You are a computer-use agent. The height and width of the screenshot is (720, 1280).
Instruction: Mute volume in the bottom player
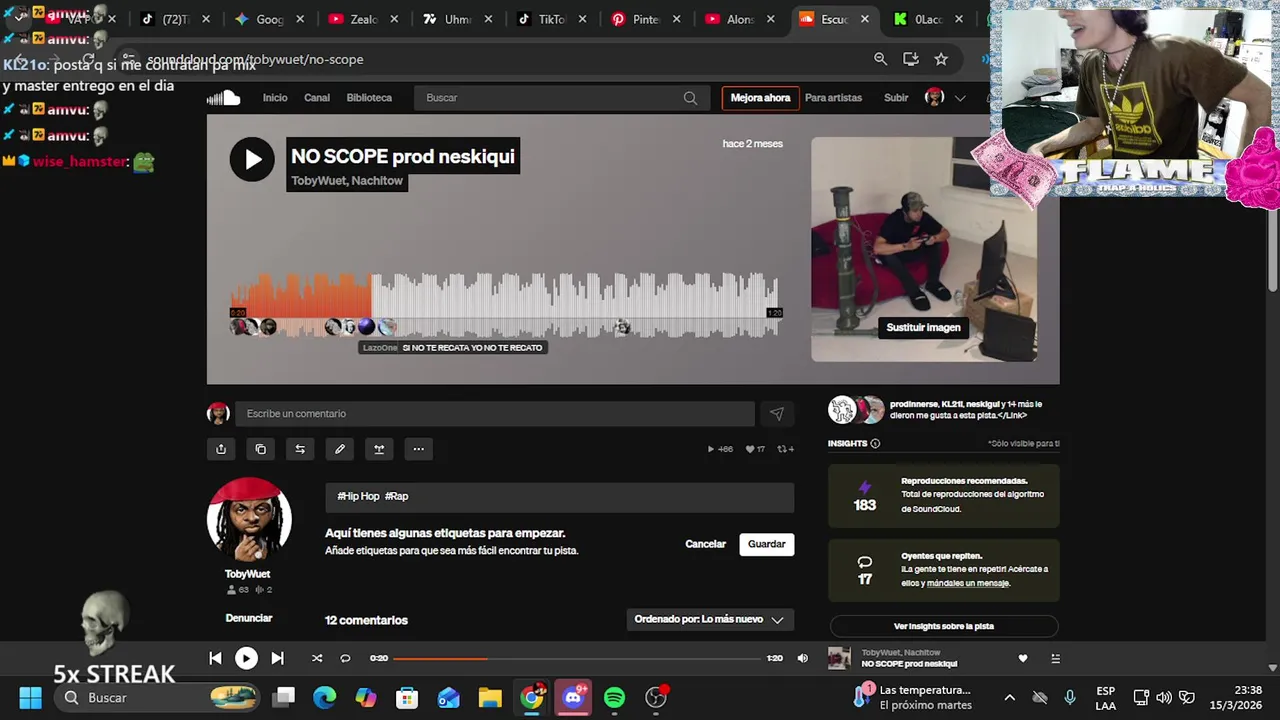pos(802,658)
